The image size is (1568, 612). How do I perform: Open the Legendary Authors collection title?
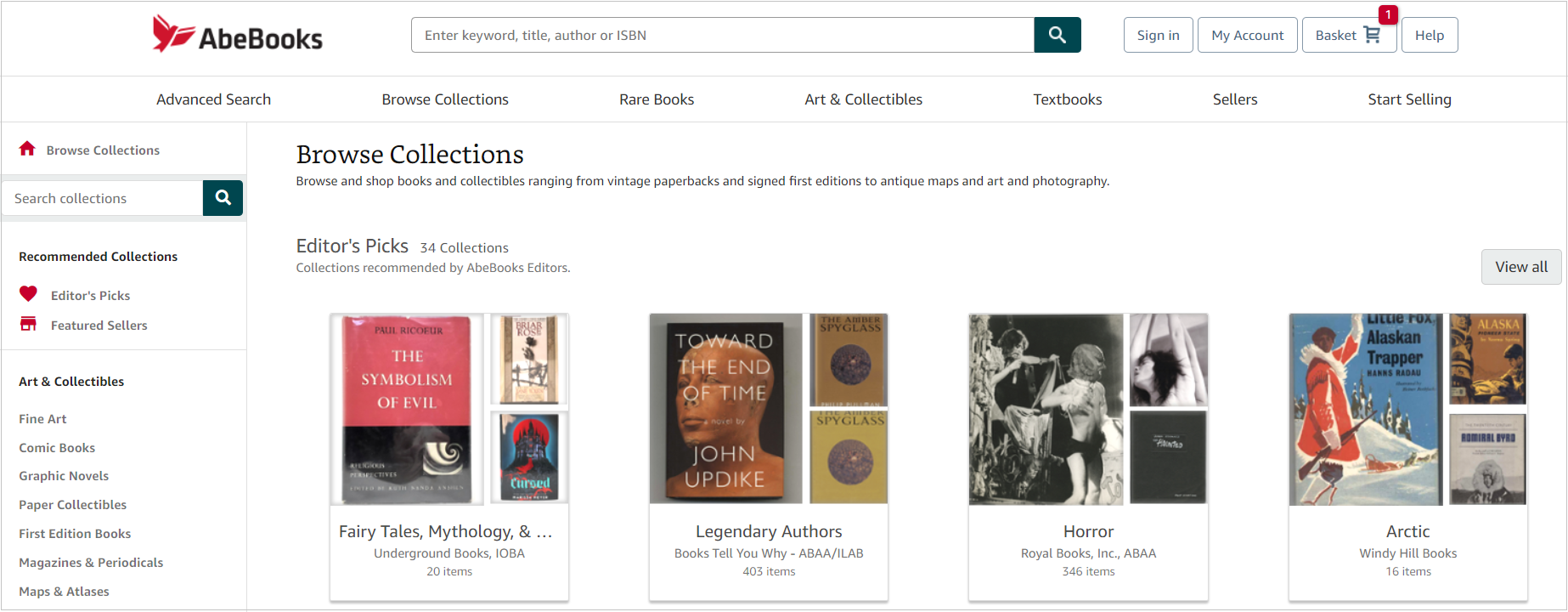[x=769, y=531]
